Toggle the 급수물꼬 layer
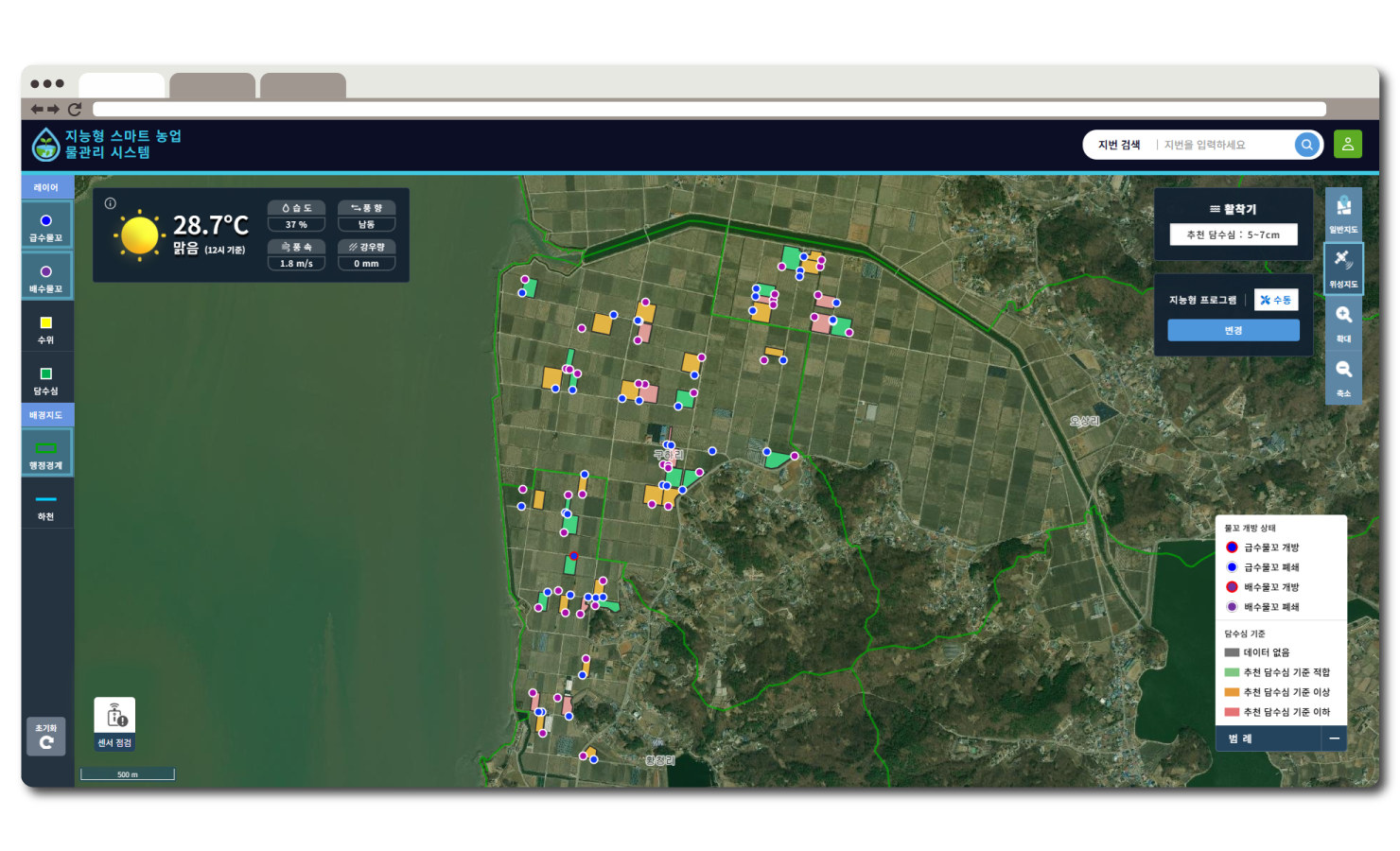Image resolution: width=1400 pixels, height=851 pixels. coord(46,227)
